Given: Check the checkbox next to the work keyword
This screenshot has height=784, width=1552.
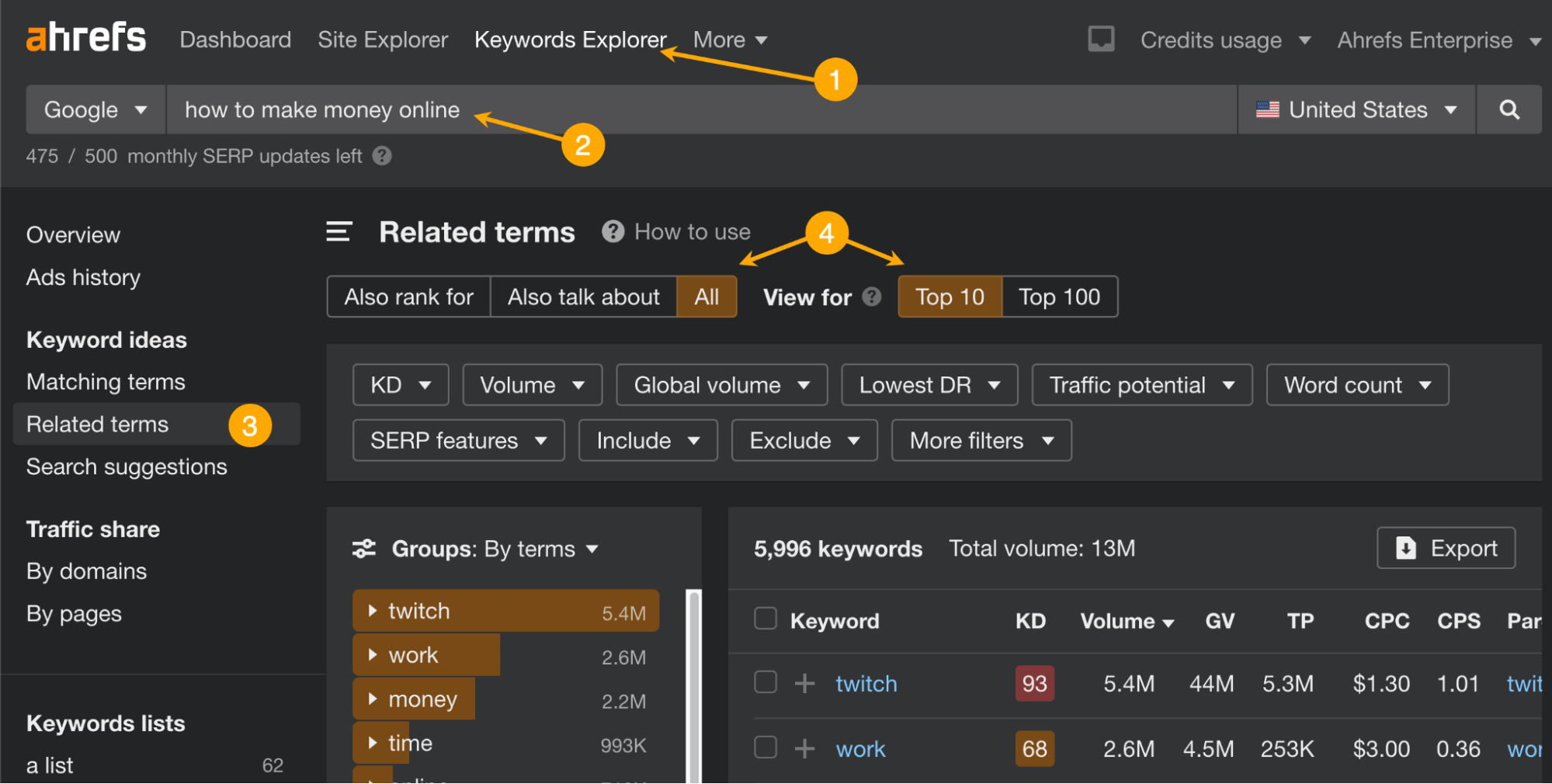Looking at the screenshot, I should [765, 748].
